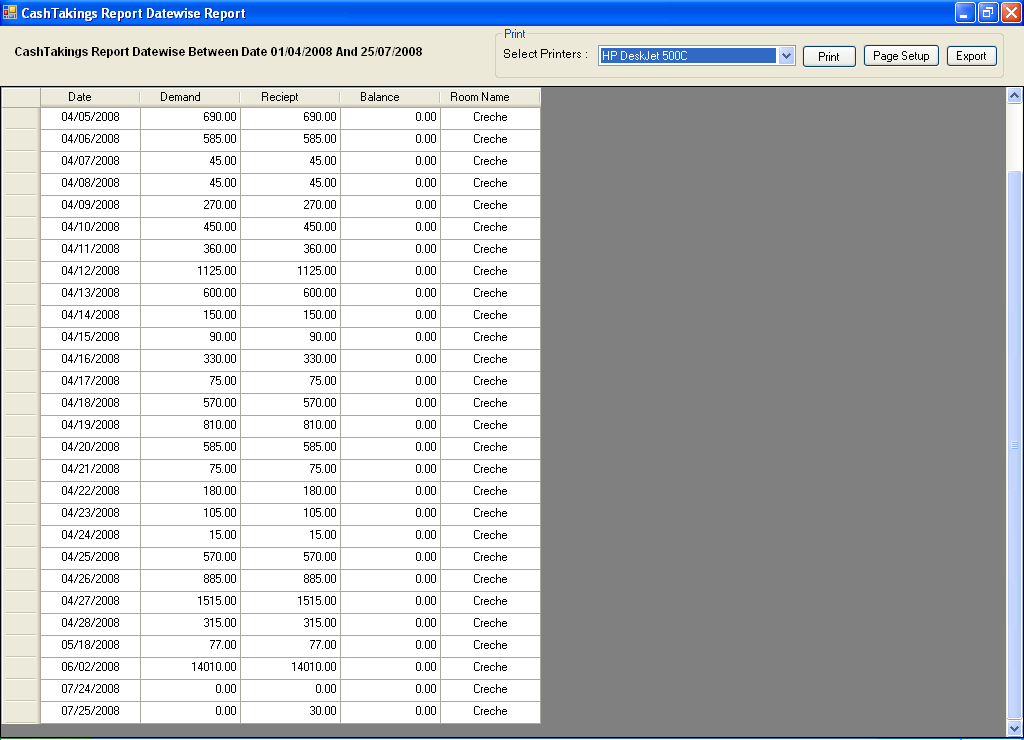Sort by the Room Name column header
Image resolution: width=1024 pixels, height=740 pixels.
click(x=490, y=97)
